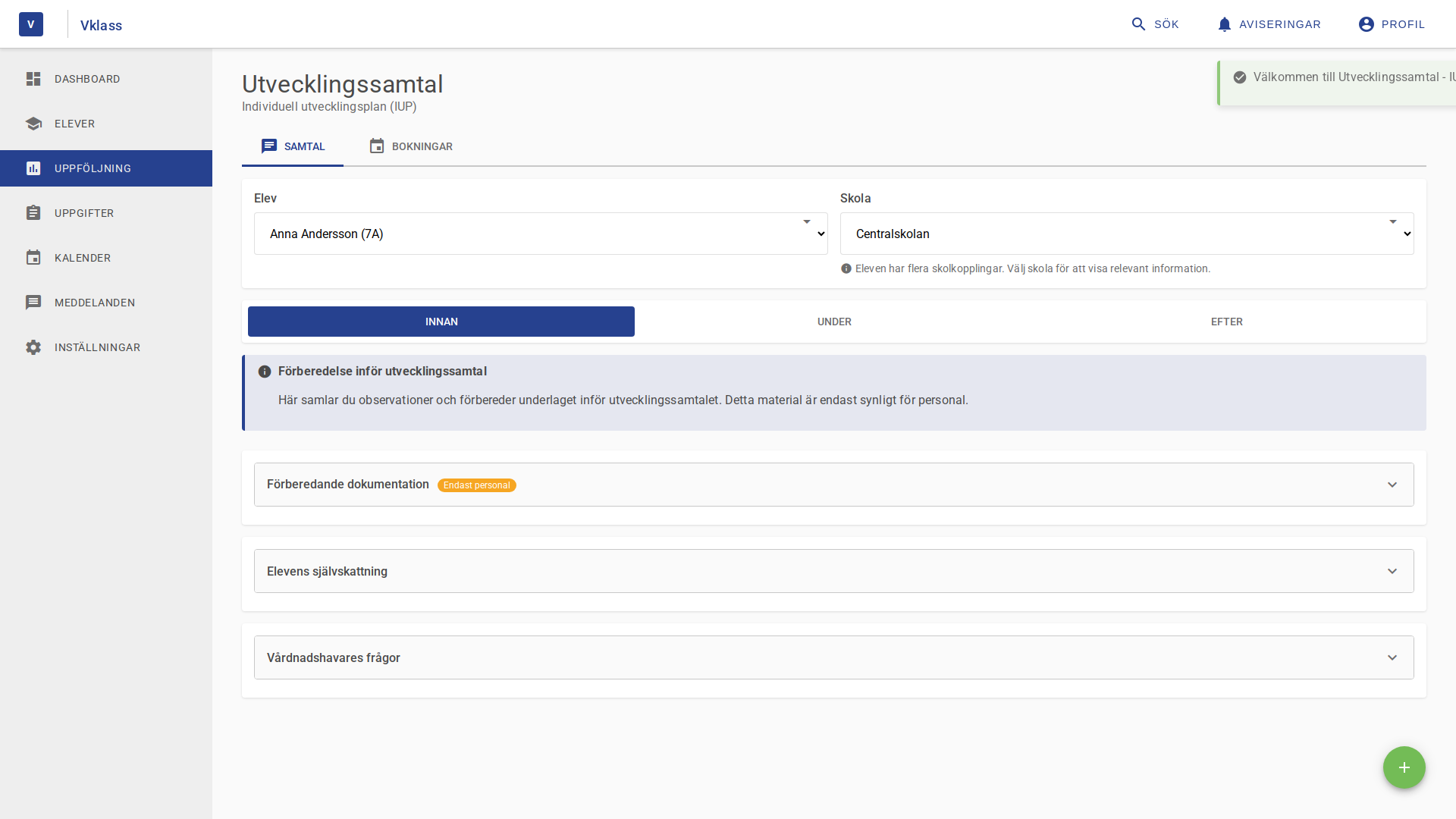
Task: Click the Uppföljning chart icon
Action: [33, 168]
